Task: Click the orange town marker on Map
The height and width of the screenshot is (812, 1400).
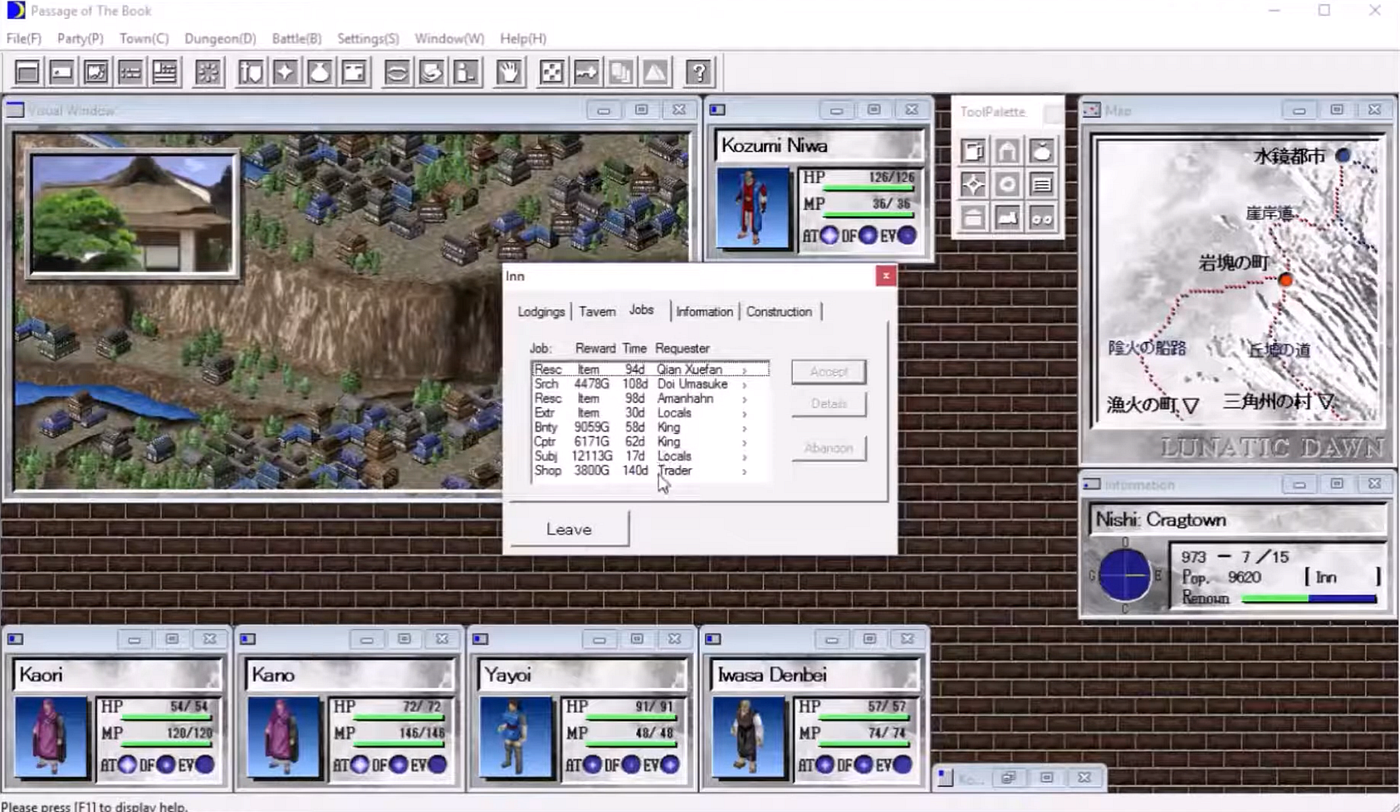Action: 1286,280
